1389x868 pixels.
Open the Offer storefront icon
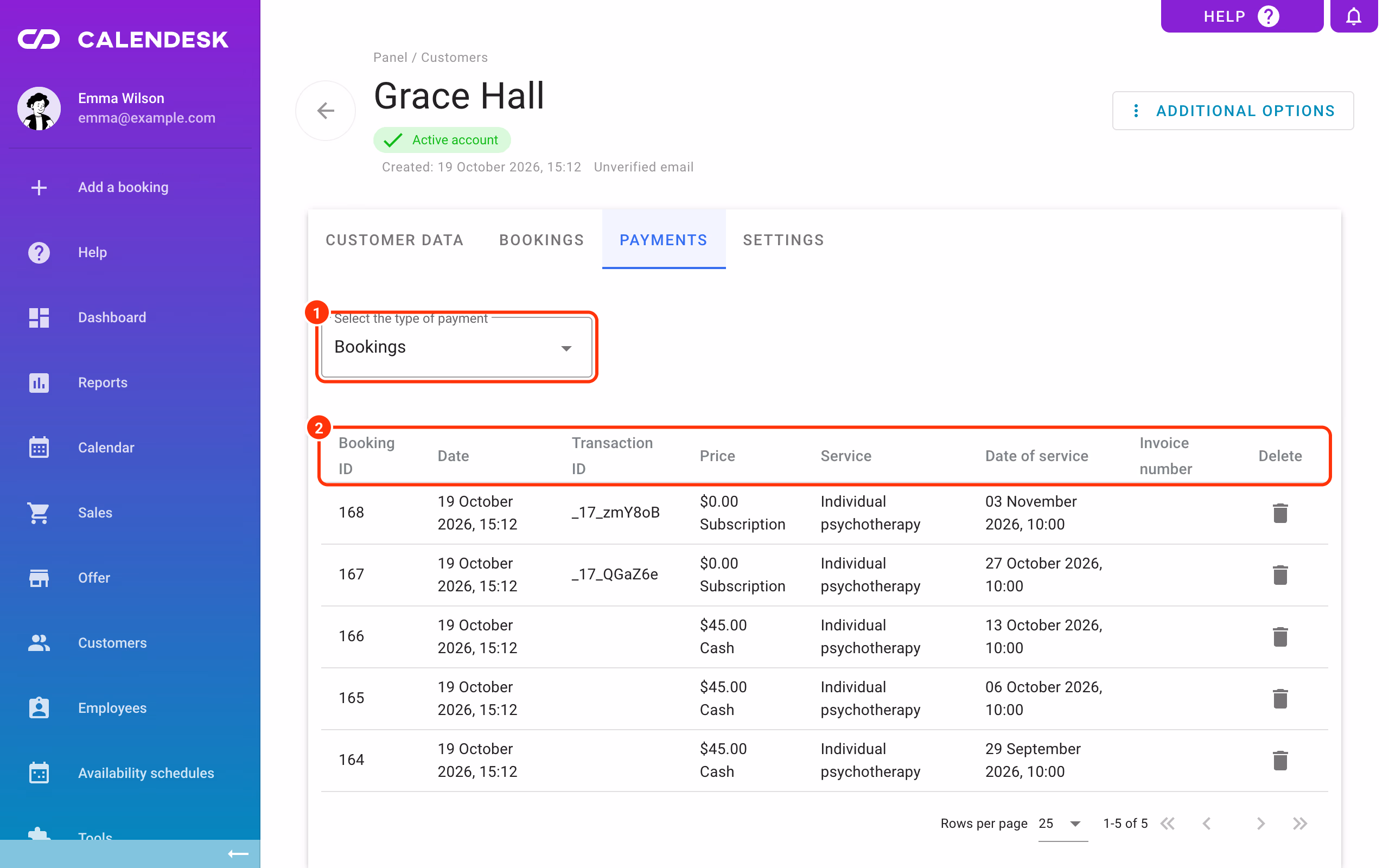coord(39,578)
